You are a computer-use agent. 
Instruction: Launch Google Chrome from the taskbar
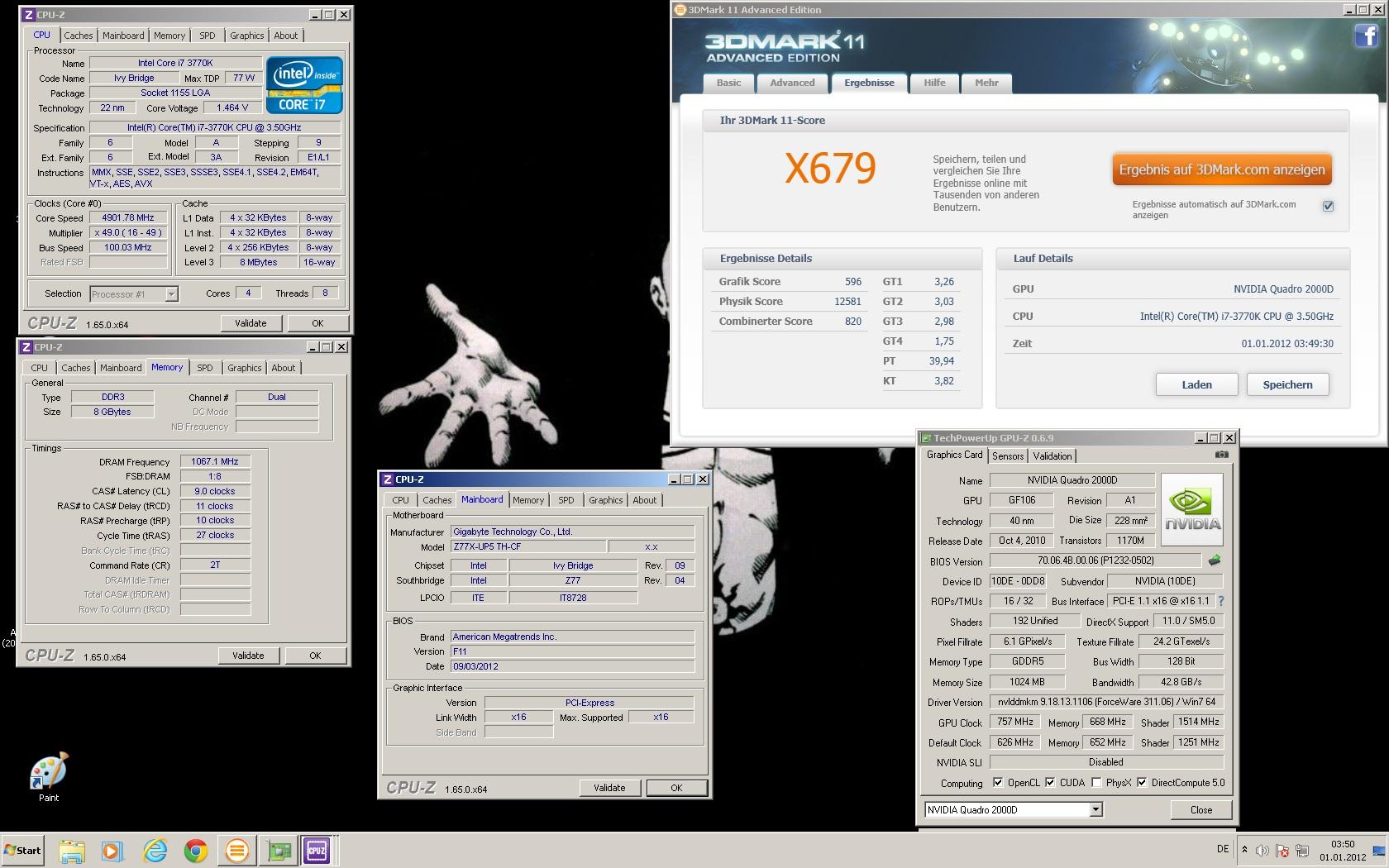[x=196, y=851]
